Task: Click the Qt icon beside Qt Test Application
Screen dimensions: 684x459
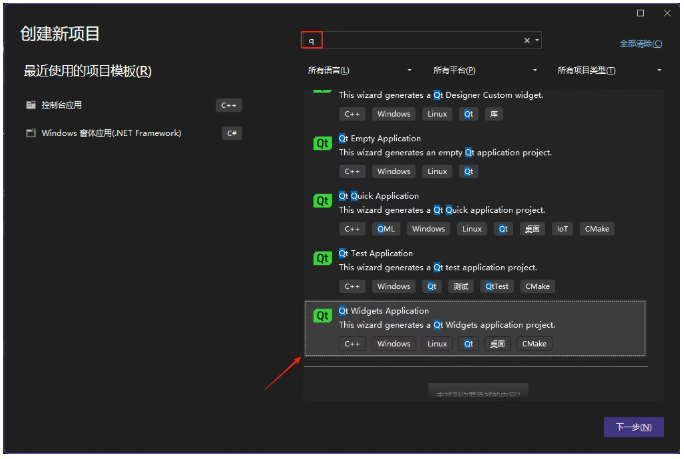Action: [322, 258]
